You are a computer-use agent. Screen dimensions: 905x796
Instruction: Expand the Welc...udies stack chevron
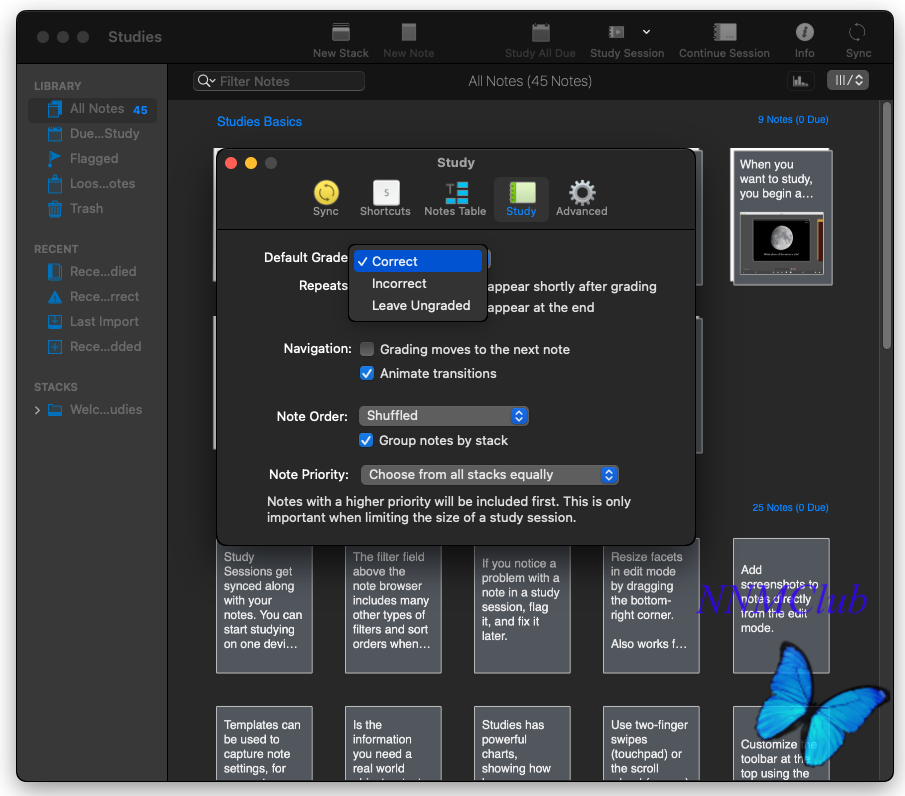click(x=37, y=410)
